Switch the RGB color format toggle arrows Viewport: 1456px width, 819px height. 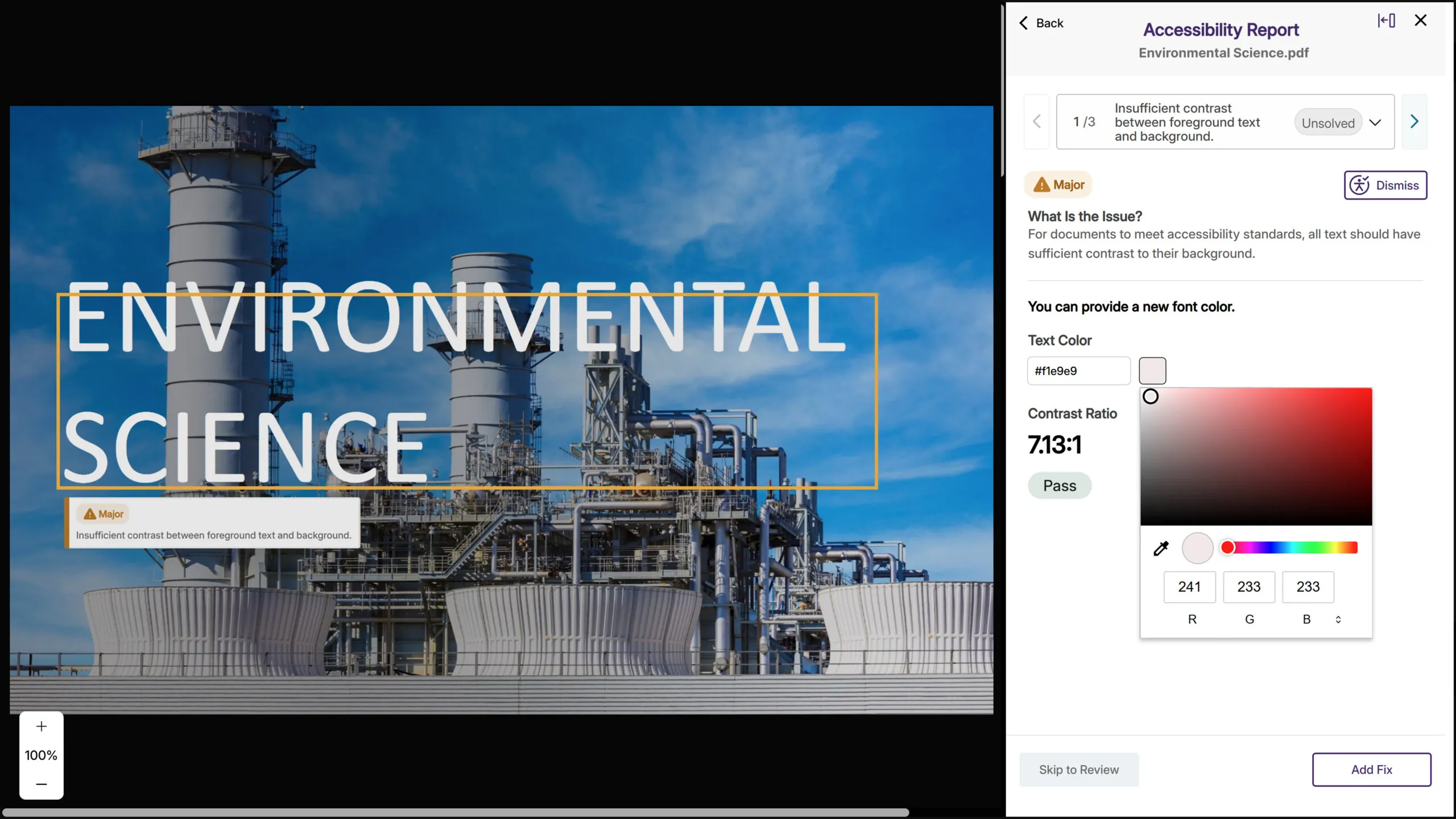tap(1338, 619)
